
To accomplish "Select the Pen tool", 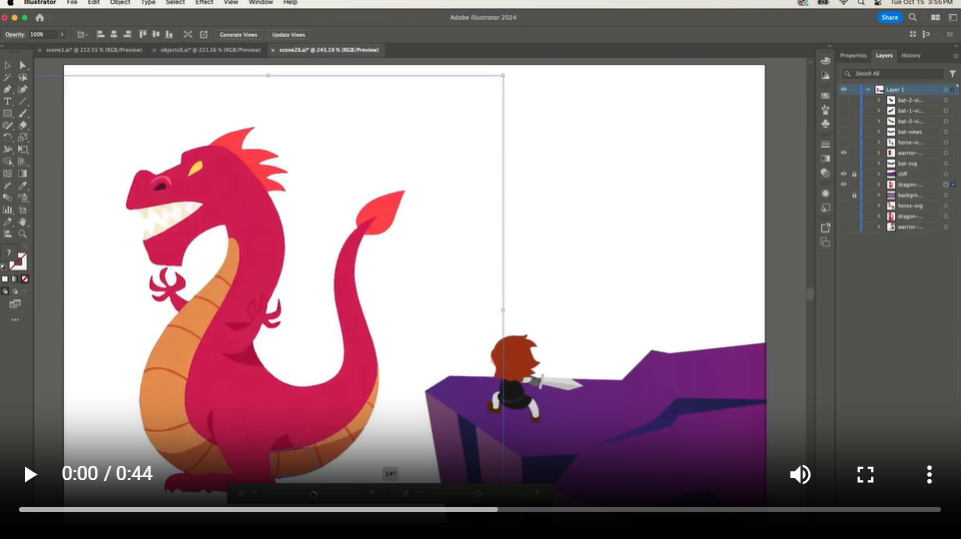I will pos(7,89).
